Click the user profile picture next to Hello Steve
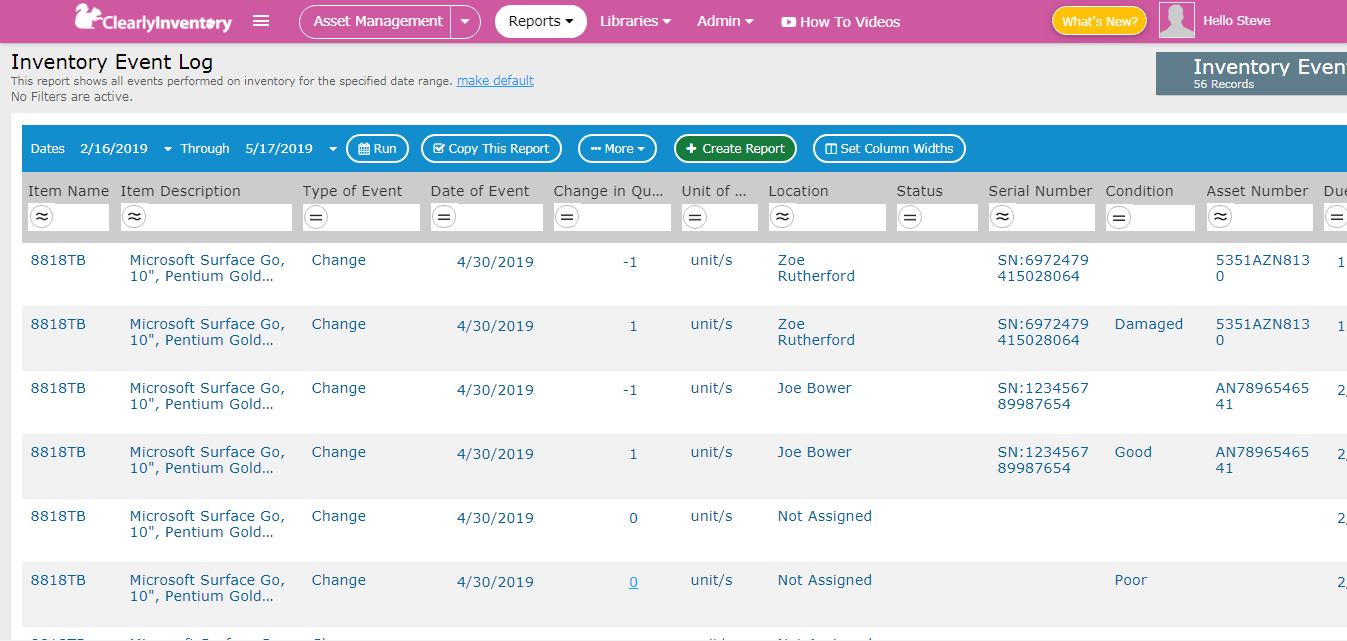 pos(1176,20)
